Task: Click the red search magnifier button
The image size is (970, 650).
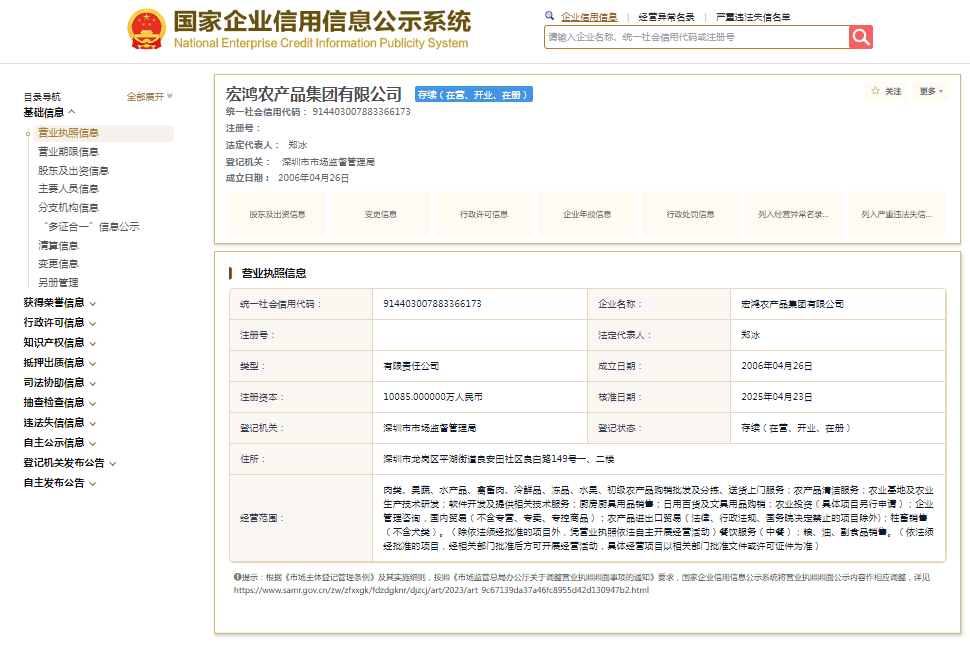Action: pos(861,37)
